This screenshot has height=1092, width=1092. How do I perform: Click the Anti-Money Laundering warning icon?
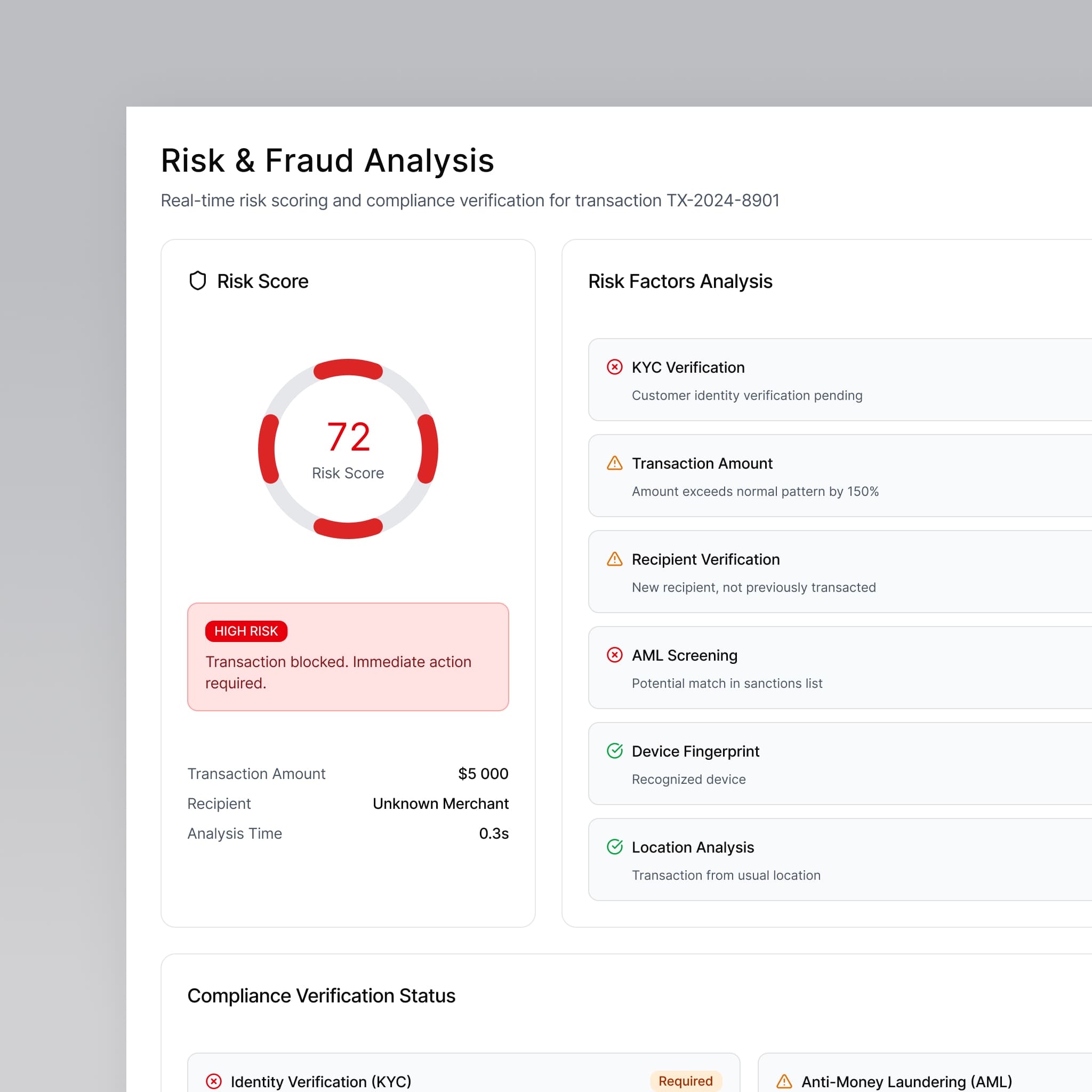pyautogui.click(x=784, y=1081)
